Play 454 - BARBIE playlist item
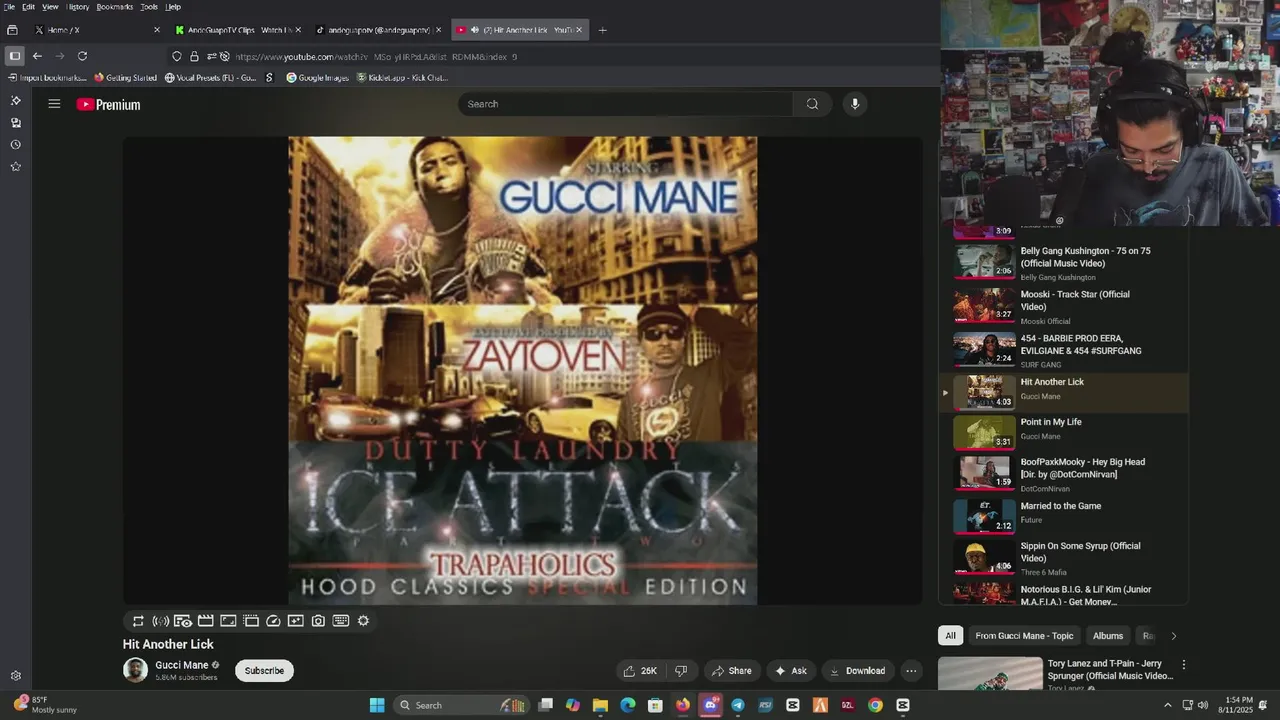Image resolution: width=1280 pixels, height=720 pixels. (x=1064, y=350)
